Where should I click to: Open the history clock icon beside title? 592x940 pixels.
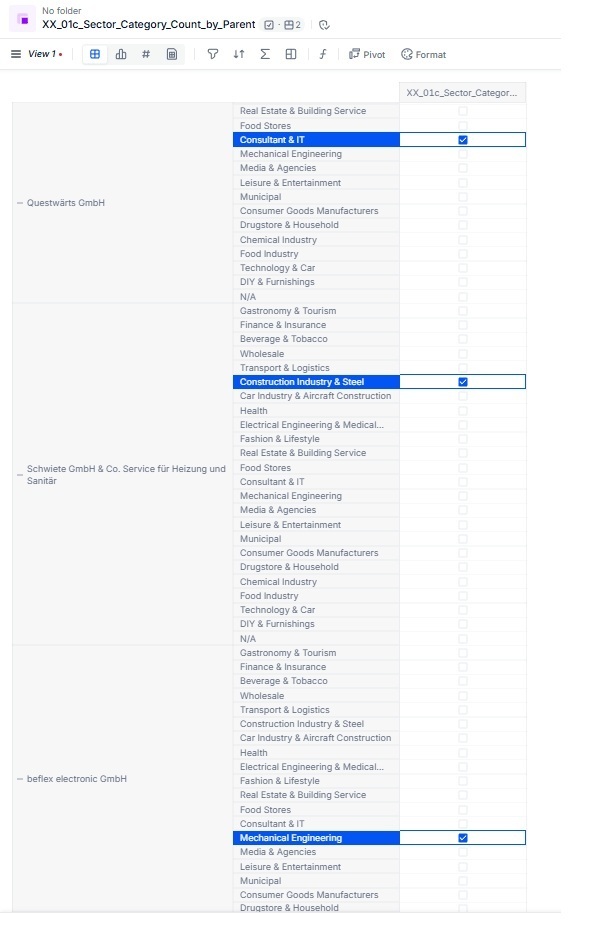pyautogui.click(x=324, y=25)
